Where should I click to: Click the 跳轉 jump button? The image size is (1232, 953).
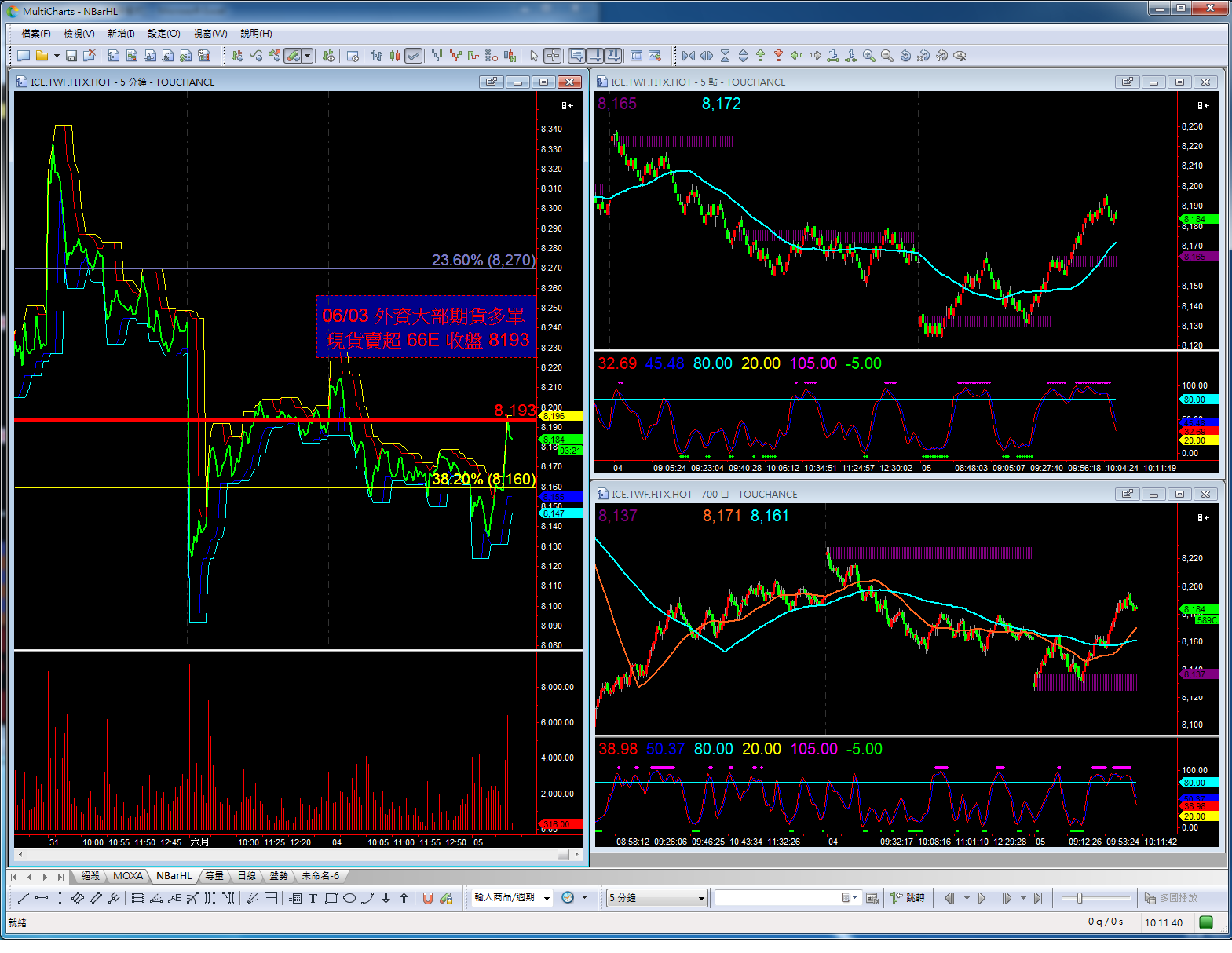tap(908, 898)
